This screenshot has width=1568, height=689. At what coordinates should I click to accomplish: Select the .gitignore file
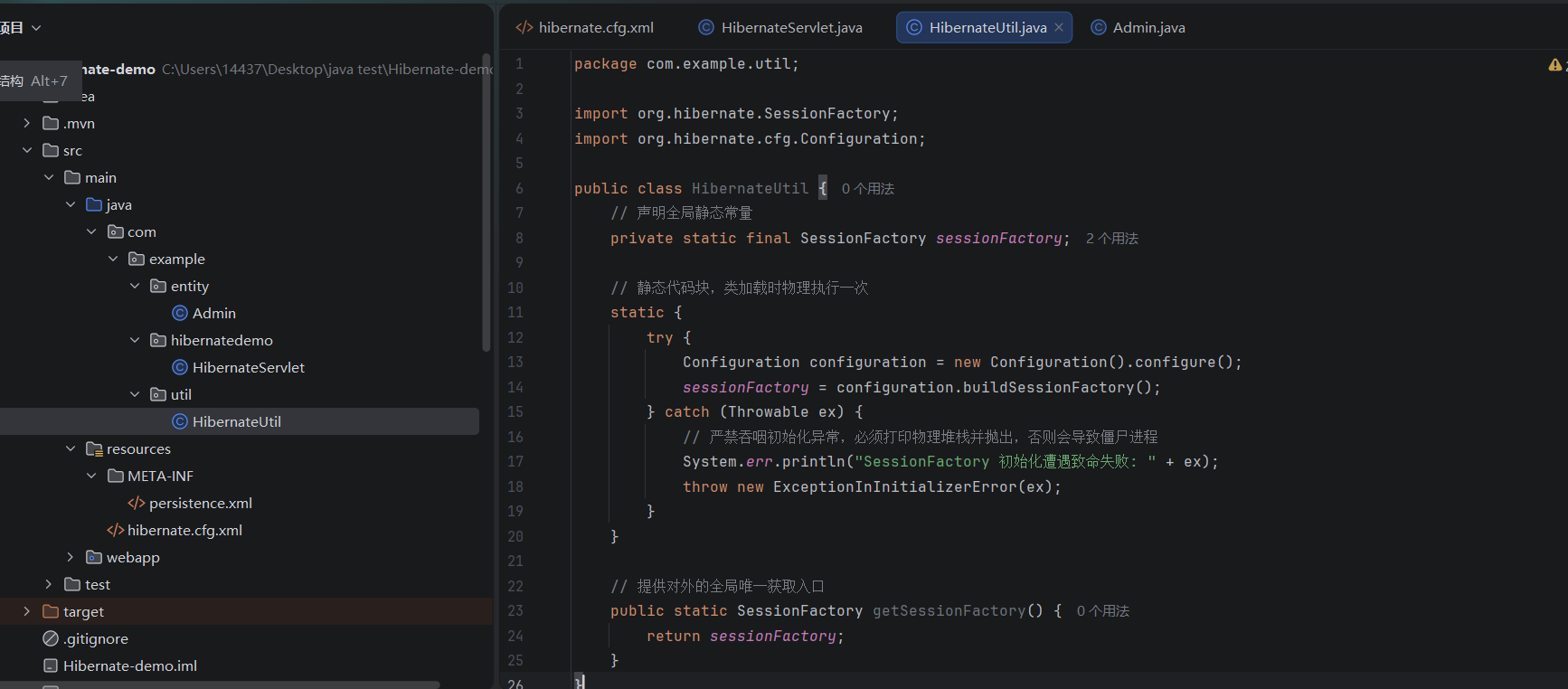click(96, 638)
